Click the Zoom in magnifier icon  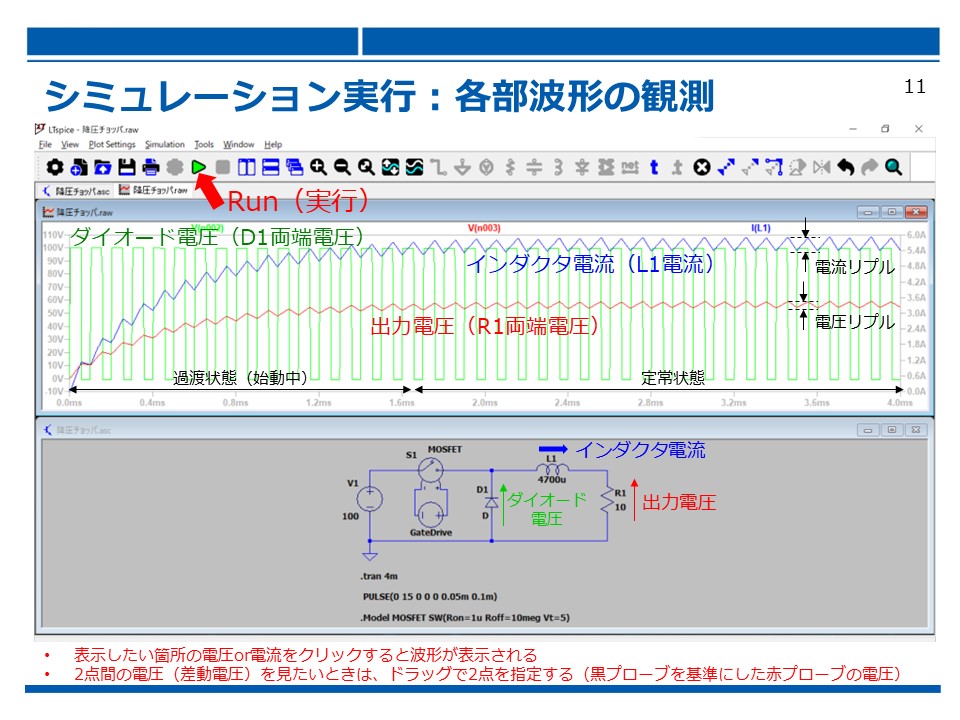tap(319, 168)
